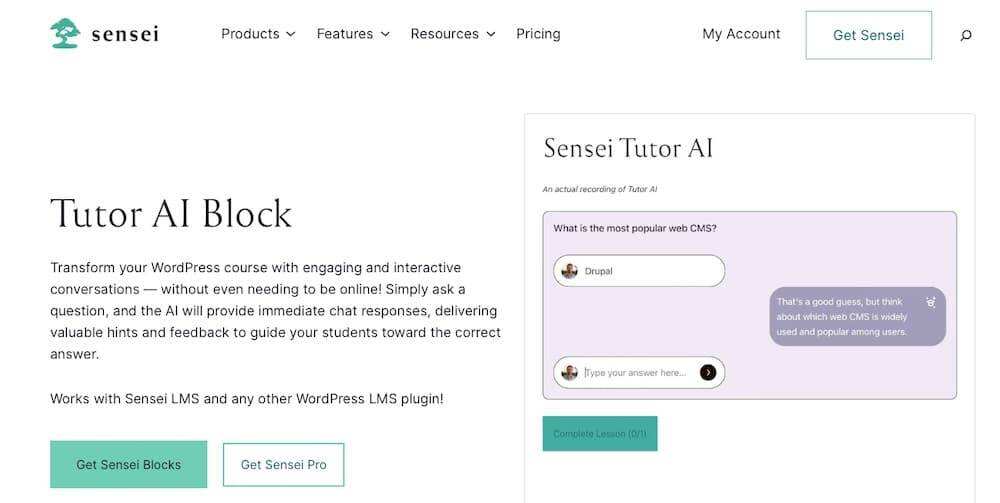The width and height of the screenshot is (1000, 503).
Task: Click the Get Sensei header button
Action: 868,35
